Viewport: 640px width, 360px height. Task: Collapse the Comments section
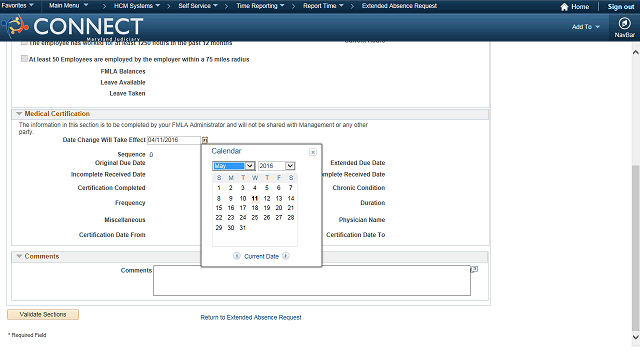[x=19, y=256]
